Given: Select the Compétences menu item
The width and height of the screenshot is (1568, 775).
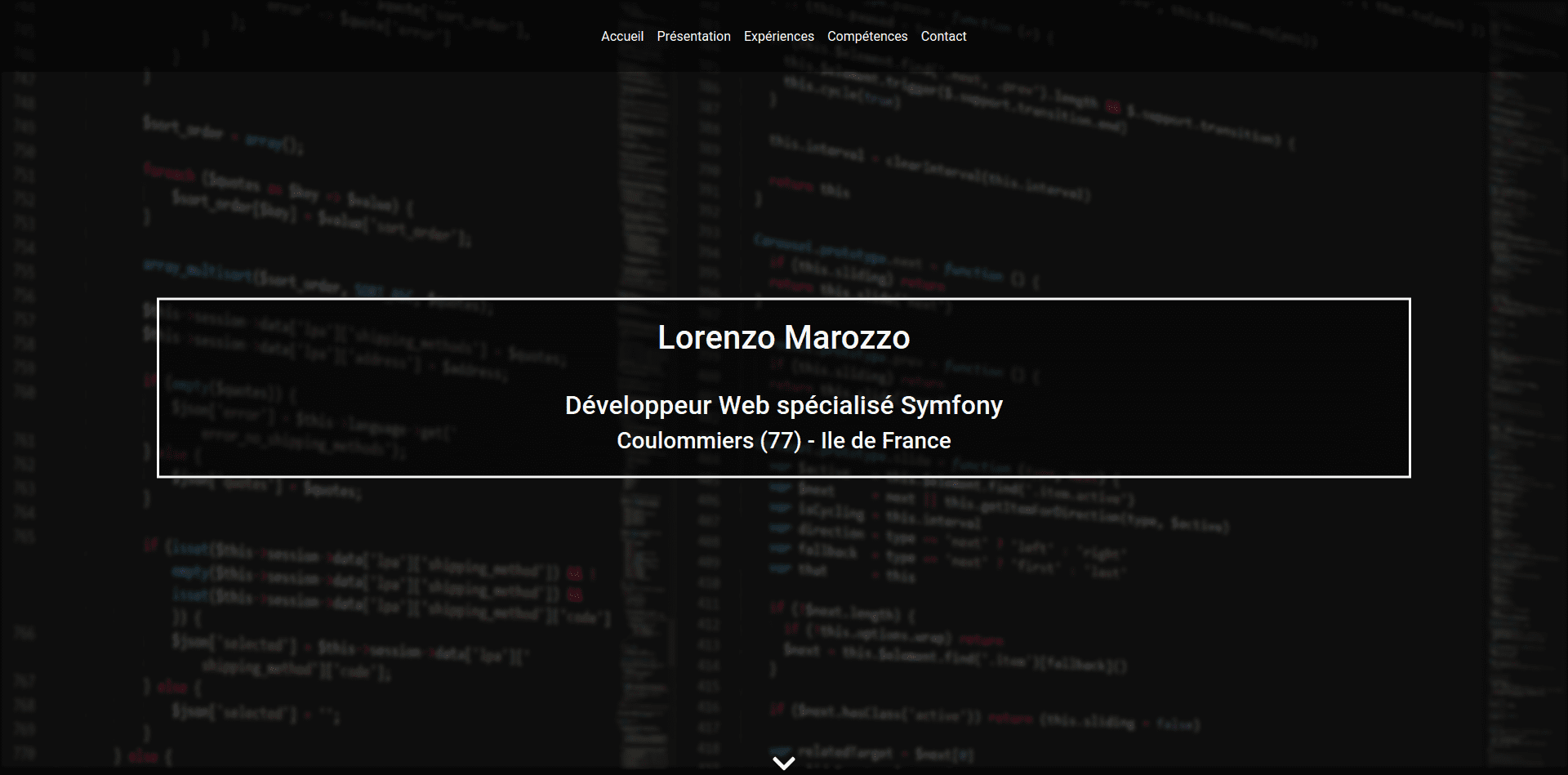Looking at the screenshot, I should (866, 36).
